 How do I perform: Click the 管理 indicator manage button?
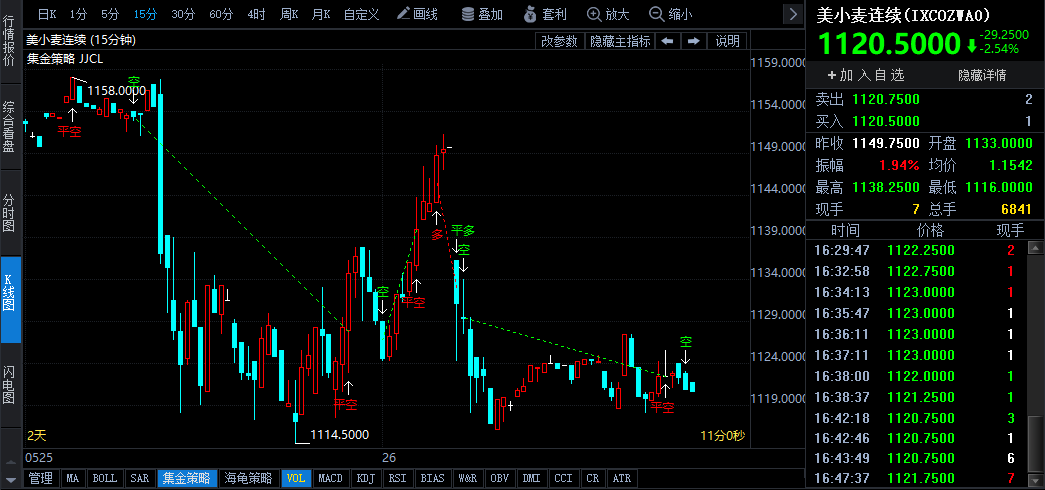[x=41, y=478]
